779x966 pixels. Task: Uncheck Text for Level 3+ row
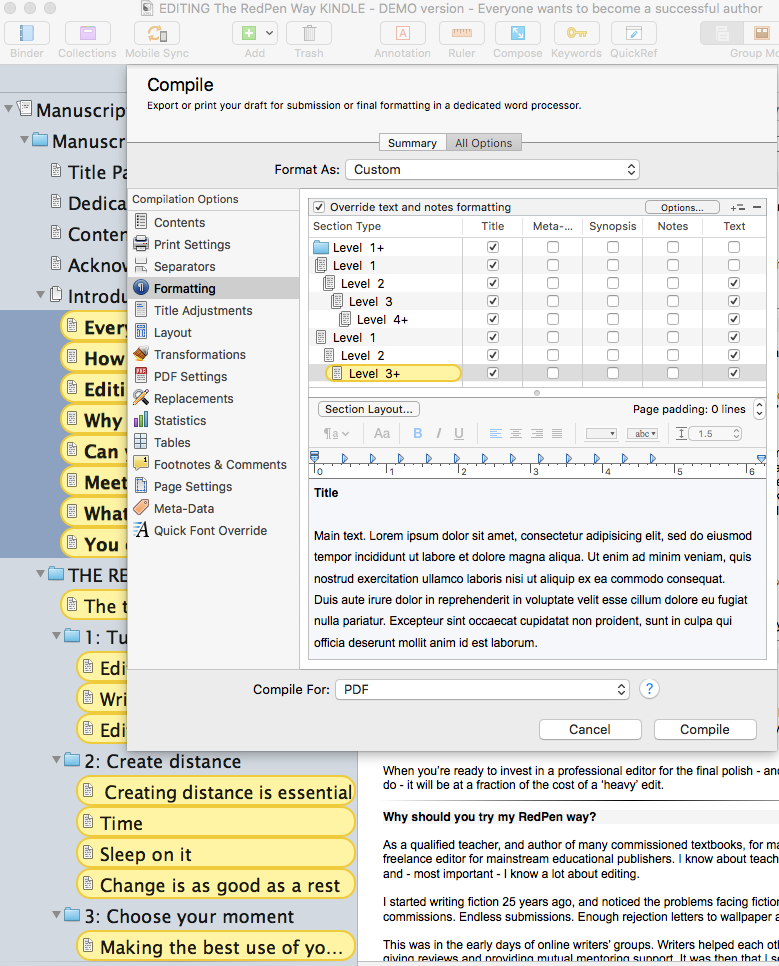click(x=733, y=373)
